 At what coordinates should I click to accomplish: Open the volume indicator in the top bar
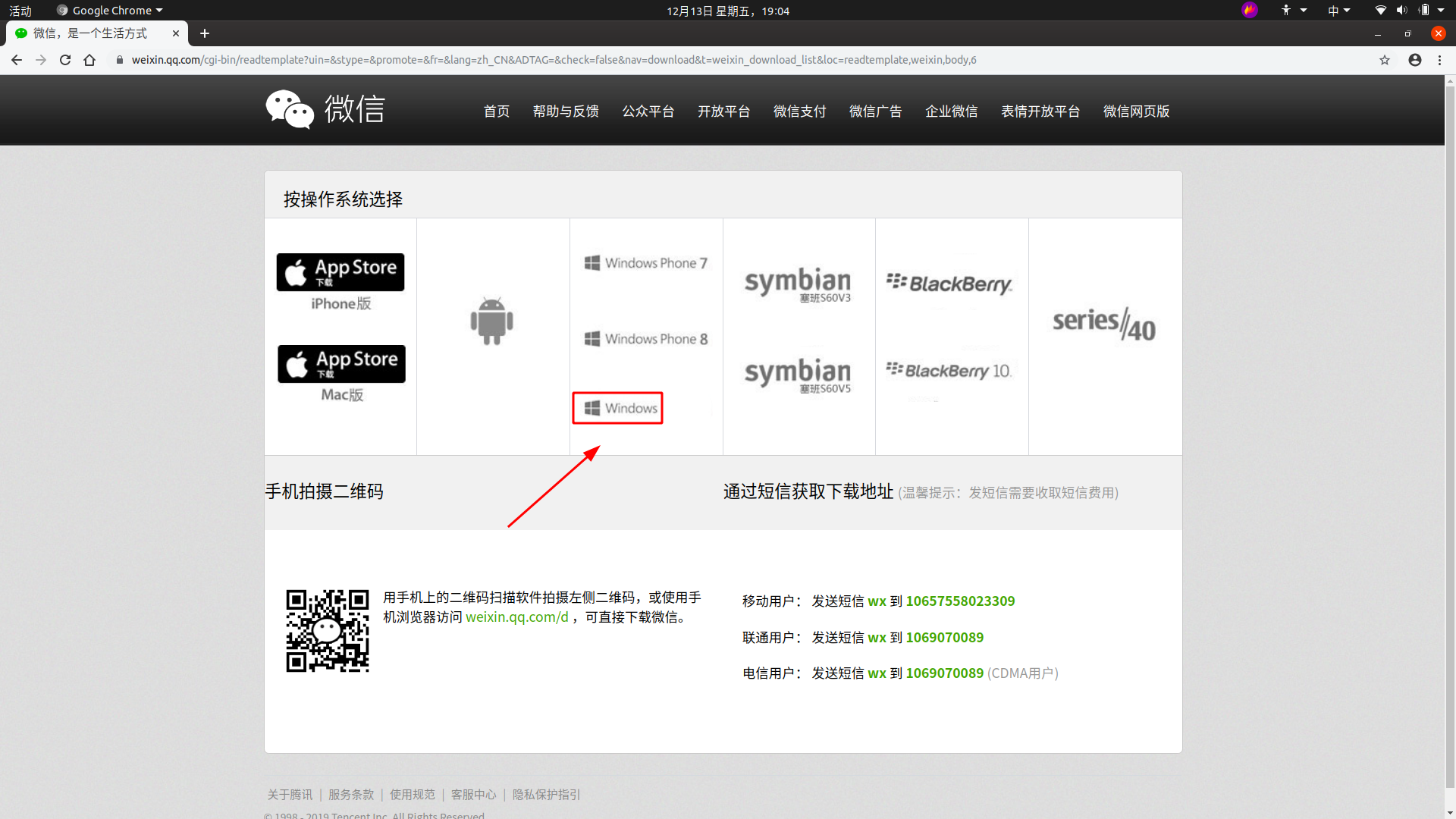(x=1401, y=11)
